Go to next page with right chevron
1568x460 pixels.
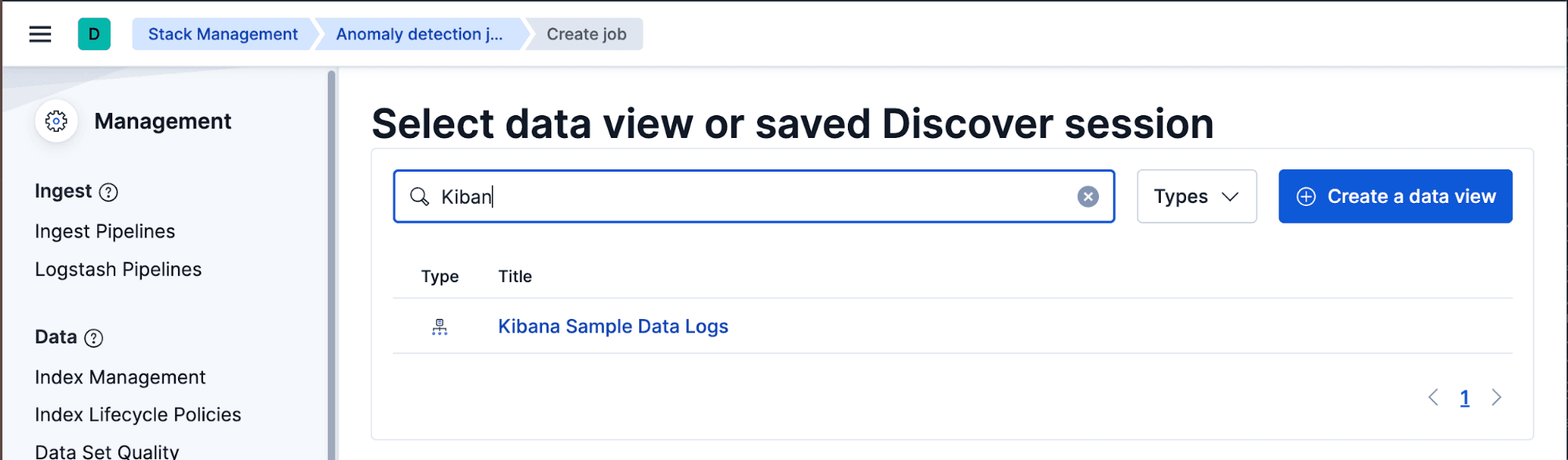click(1496, 397)
